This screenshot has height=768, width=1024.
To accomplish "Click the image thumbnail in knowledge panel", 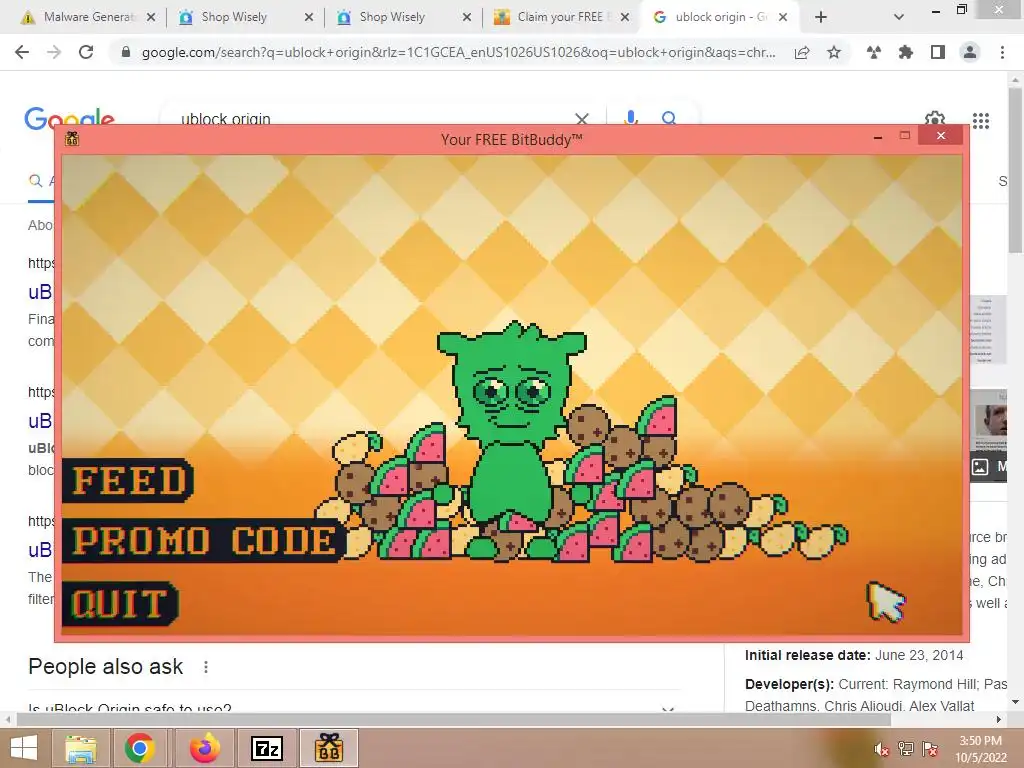I will [988, 422].
